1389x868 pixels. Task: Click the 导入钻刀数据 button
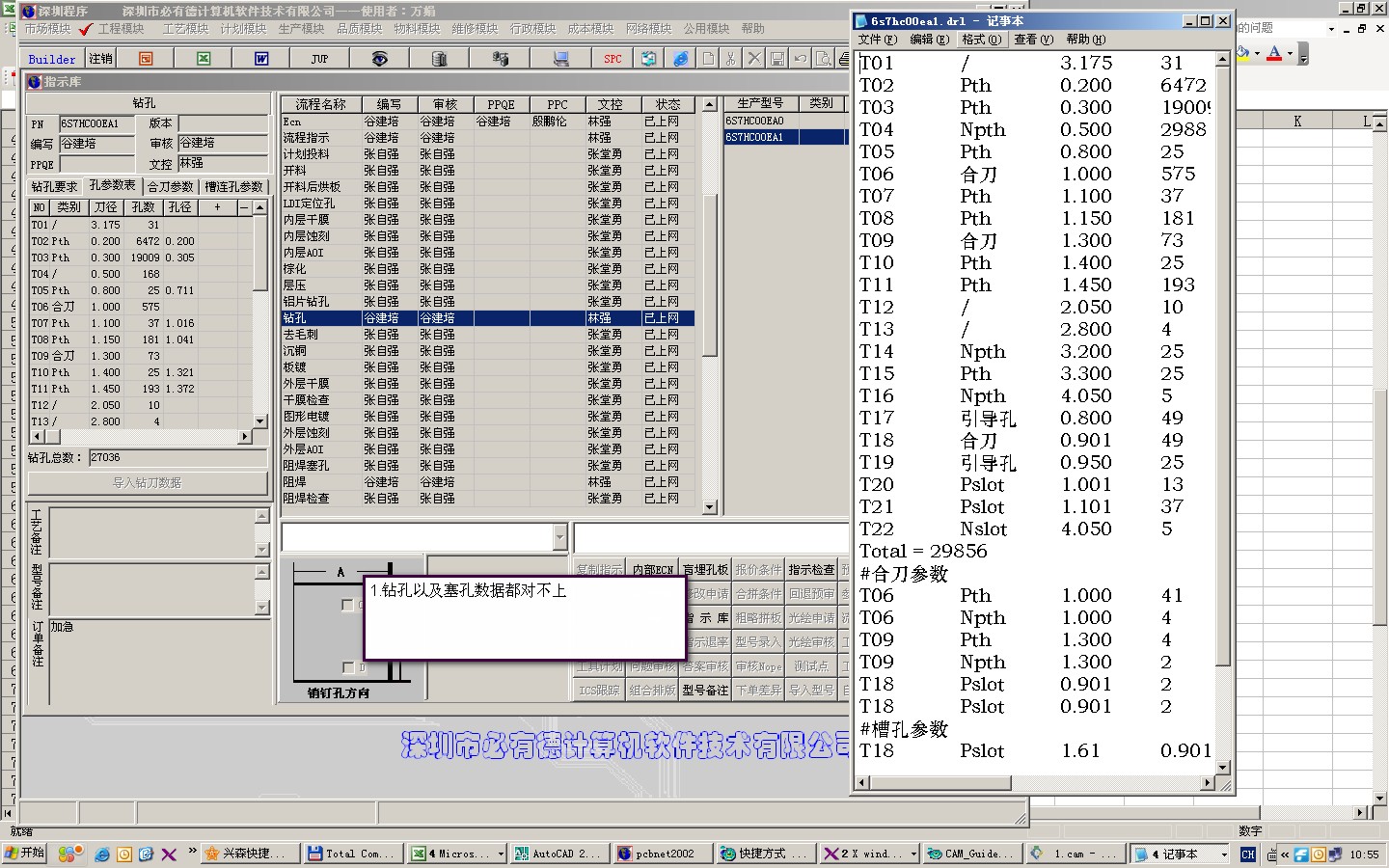148,482
